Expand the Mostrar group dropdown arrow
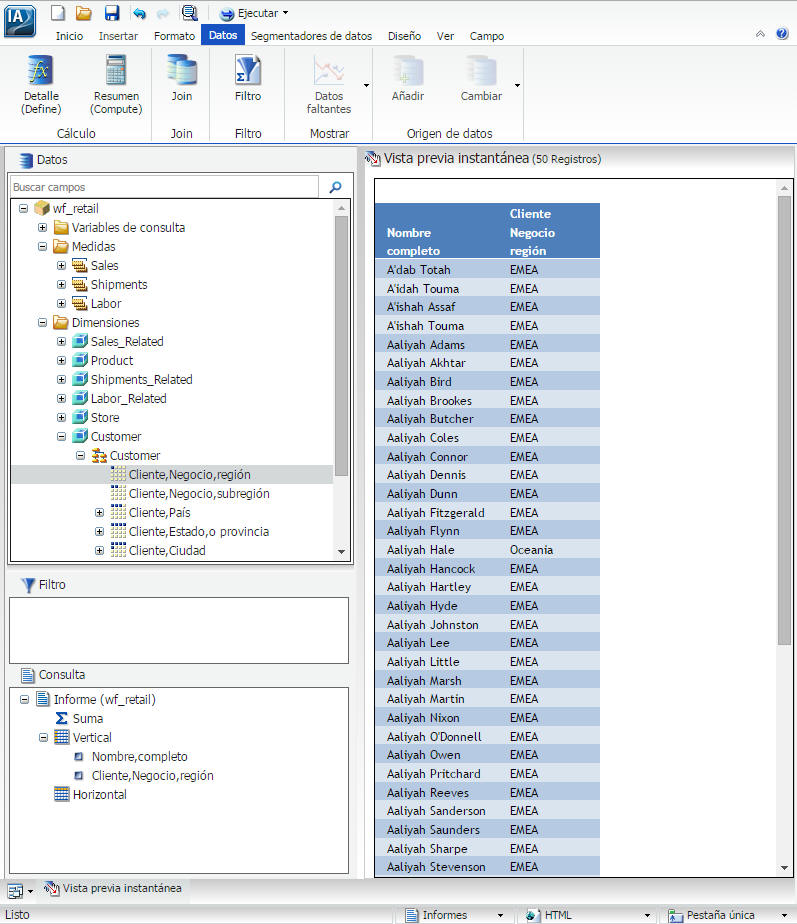 (x=366, y=85)
